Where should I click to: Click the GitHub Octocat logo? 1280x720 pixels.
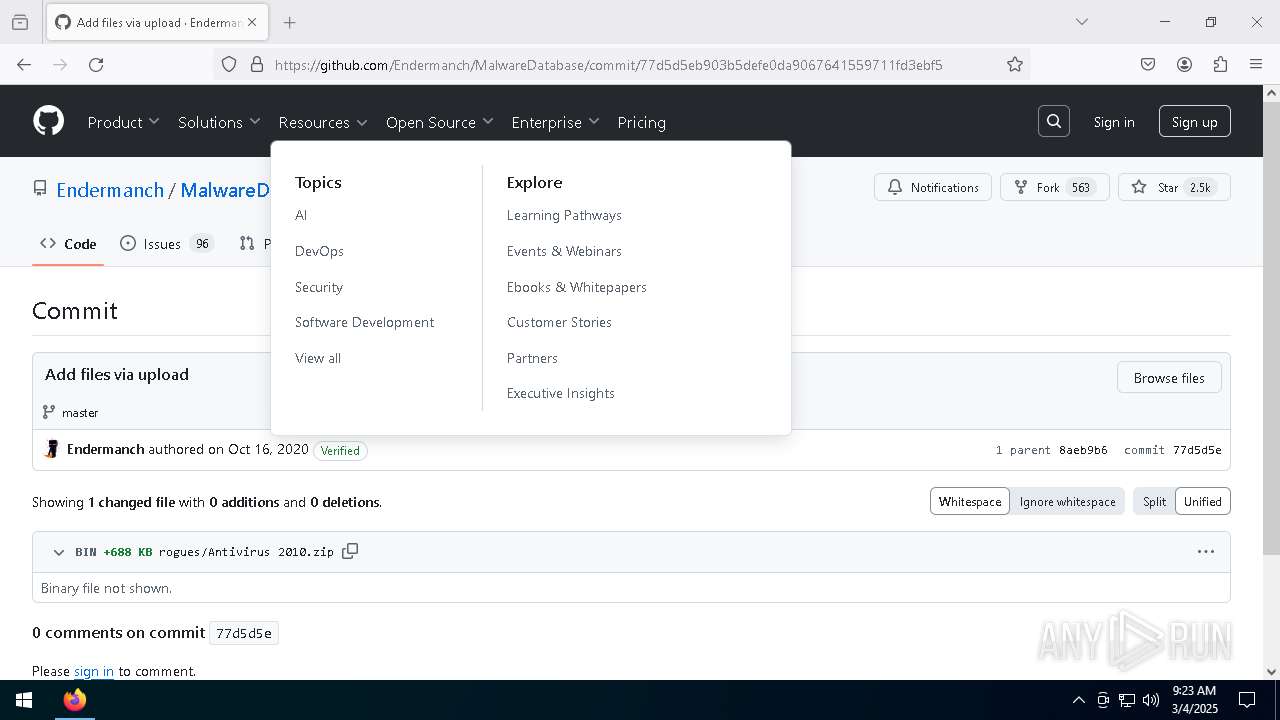(48, 121)
